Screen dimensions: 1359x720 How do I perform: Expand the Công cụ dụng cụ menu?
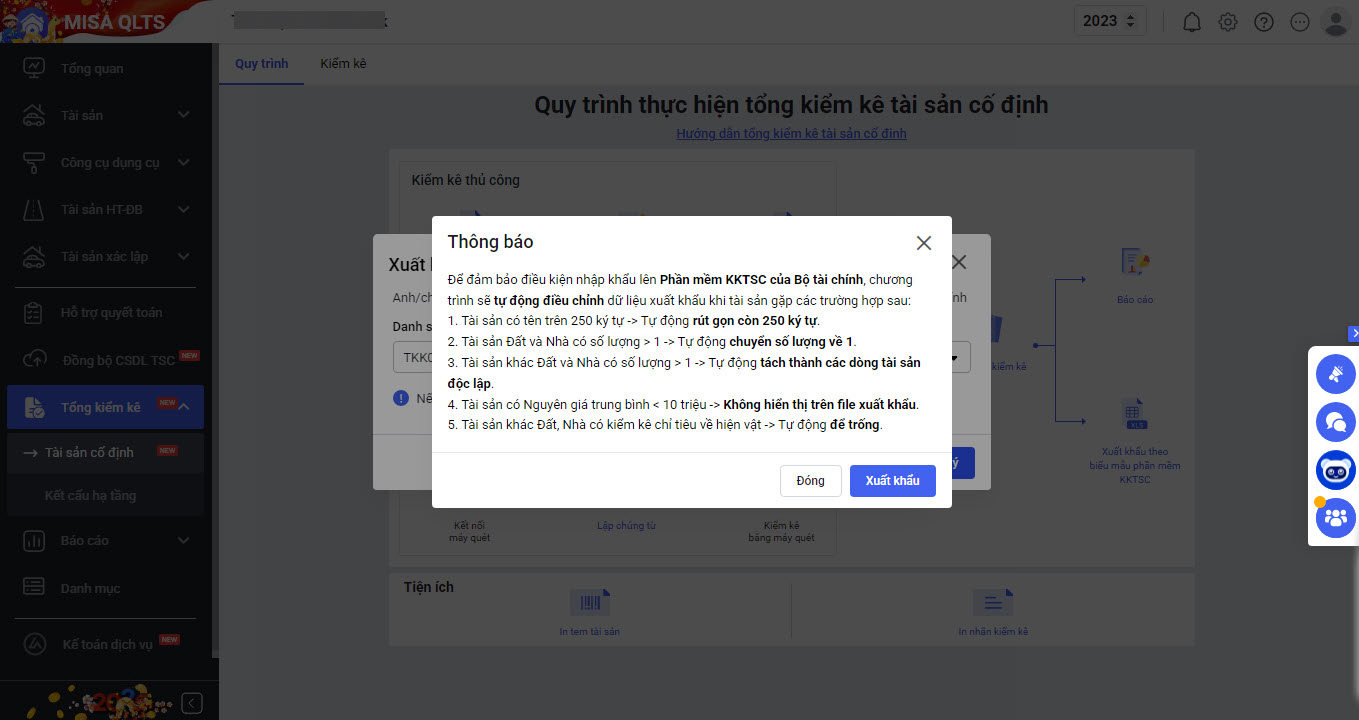click(x=183, y=162)
